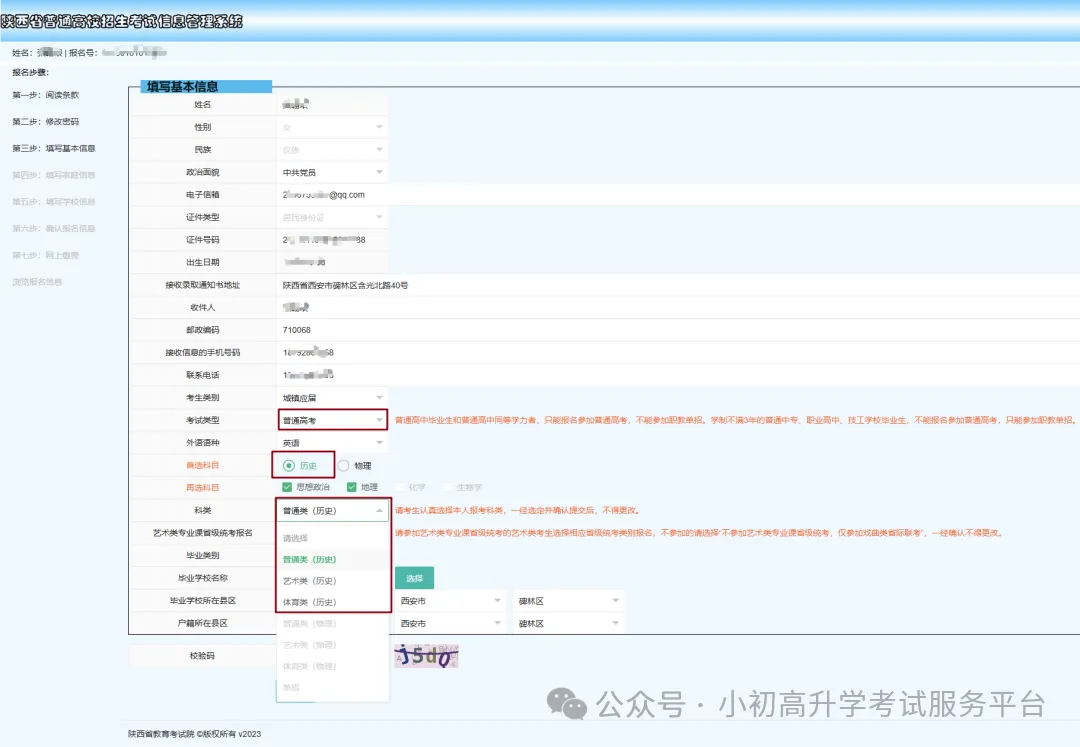The height and width of the screenshot is (747, 1080).
Task: Click the 联系电话 input field
Action: (x=678, y=375)
